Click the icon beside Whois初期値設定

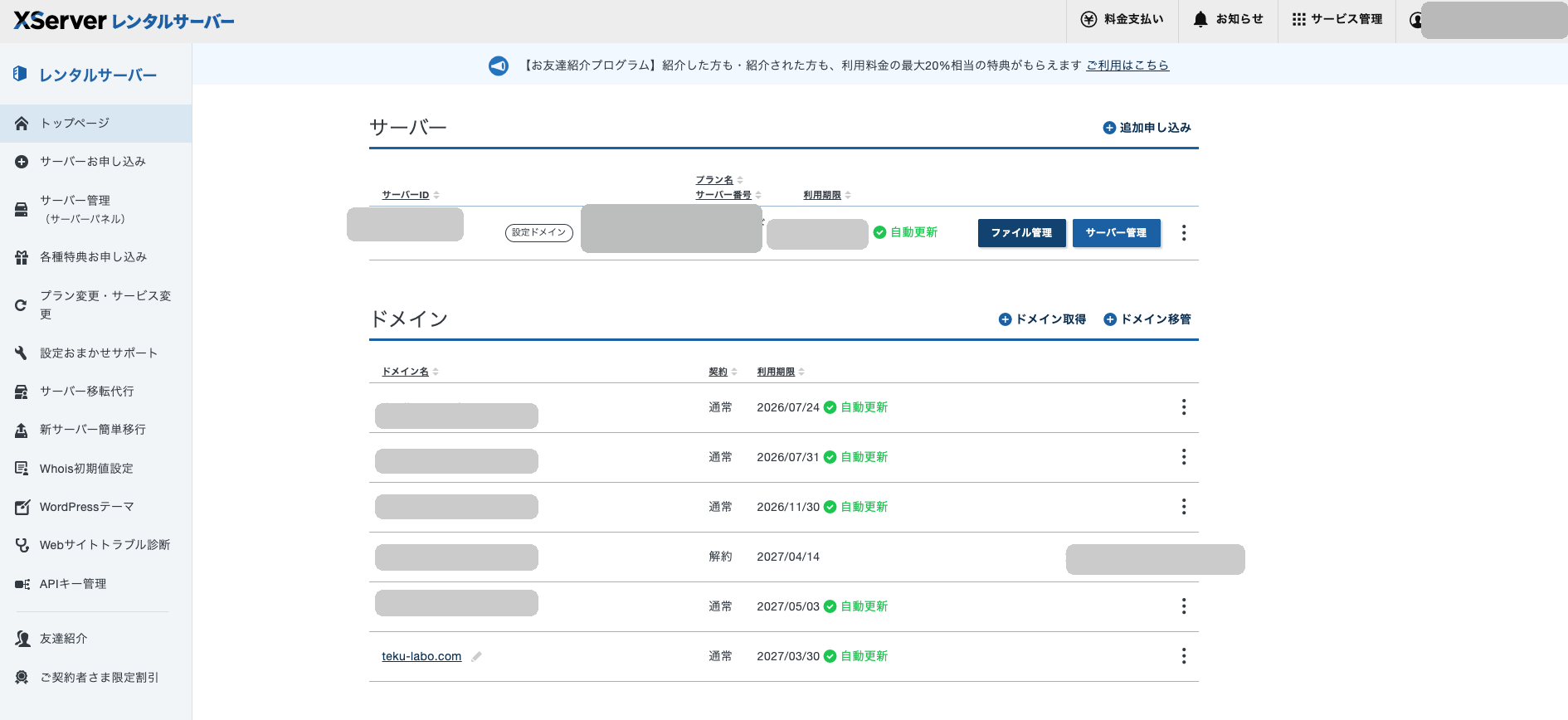click(x=22, y=469)
